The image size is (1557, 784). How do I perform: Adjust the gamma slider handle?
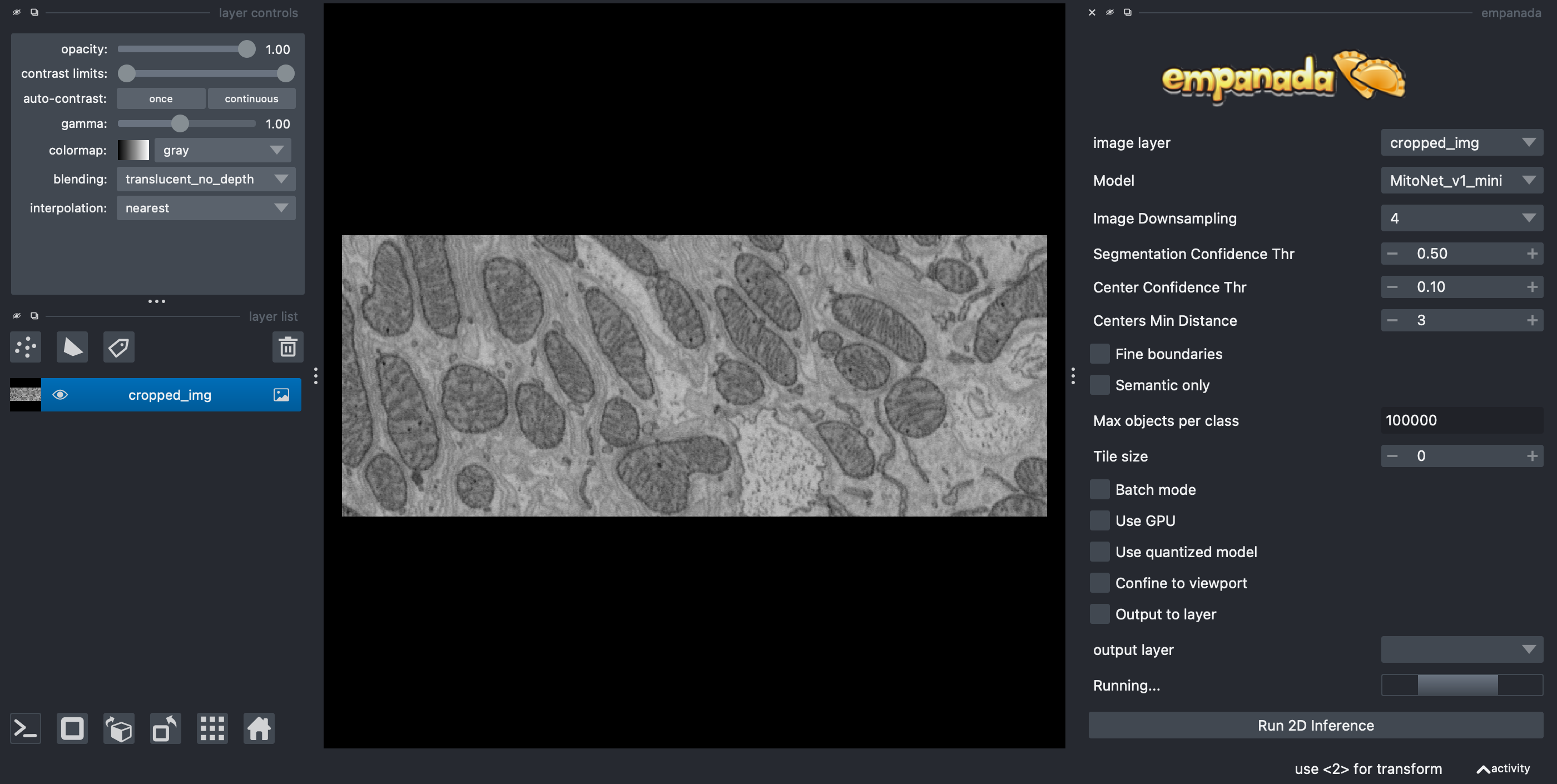(180, 123)
